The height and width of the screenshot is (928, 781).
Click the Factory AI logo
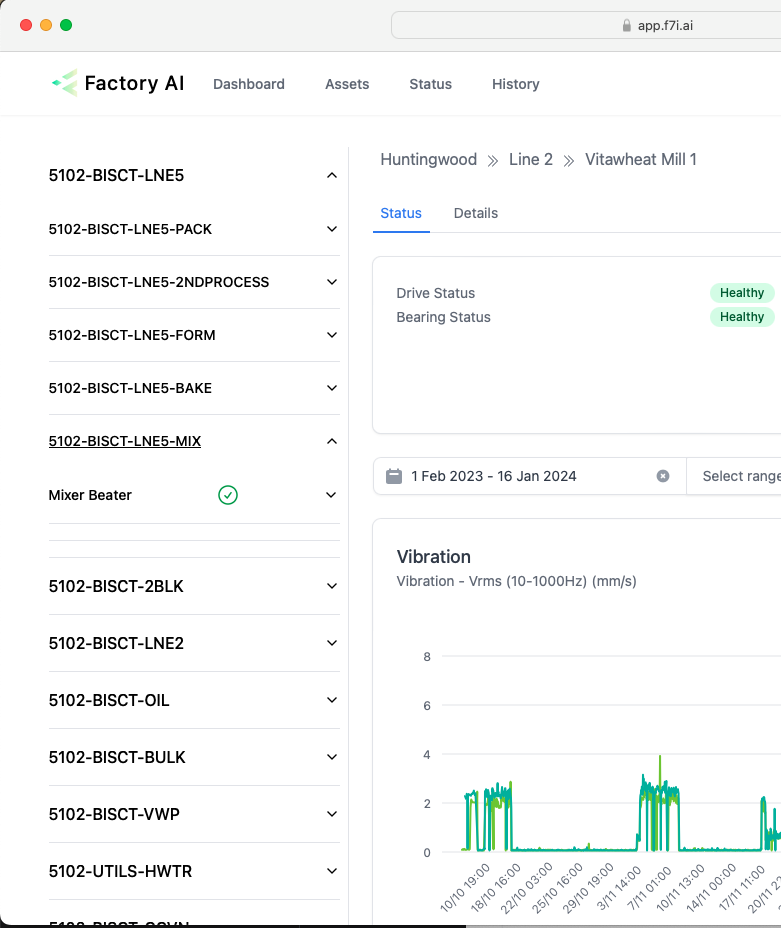(x=118, y=83)
